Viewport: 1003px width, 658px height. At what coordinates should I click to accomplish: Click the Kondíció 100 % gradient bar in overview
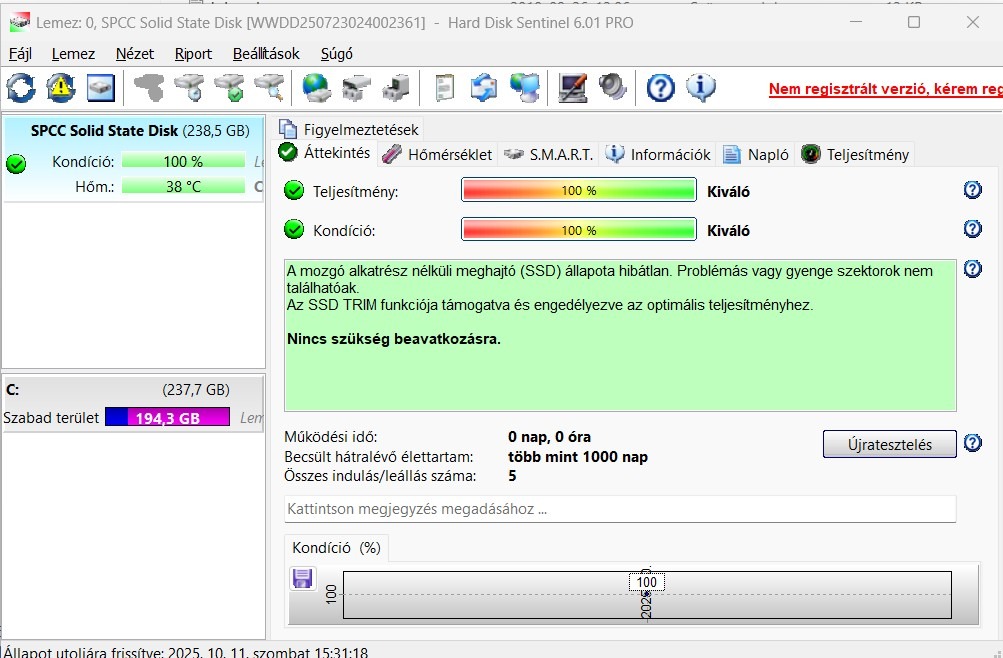[x=579, y=230]
